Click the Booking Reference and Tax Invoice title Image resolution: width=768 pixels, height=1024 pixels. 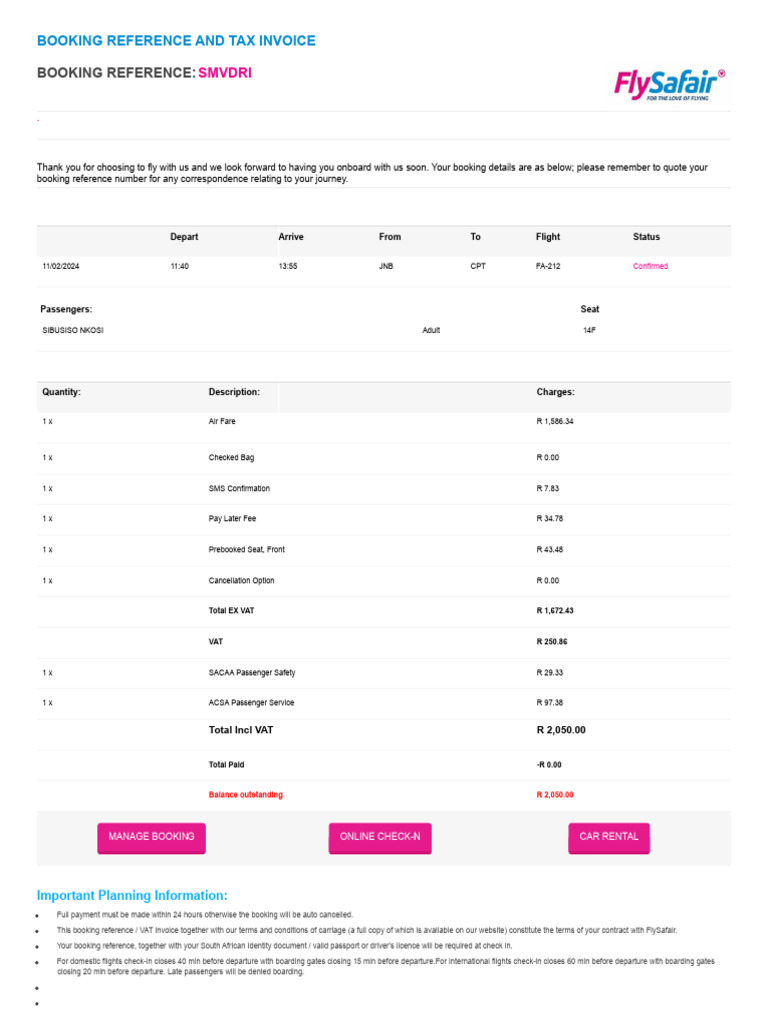tap(176, 41)
